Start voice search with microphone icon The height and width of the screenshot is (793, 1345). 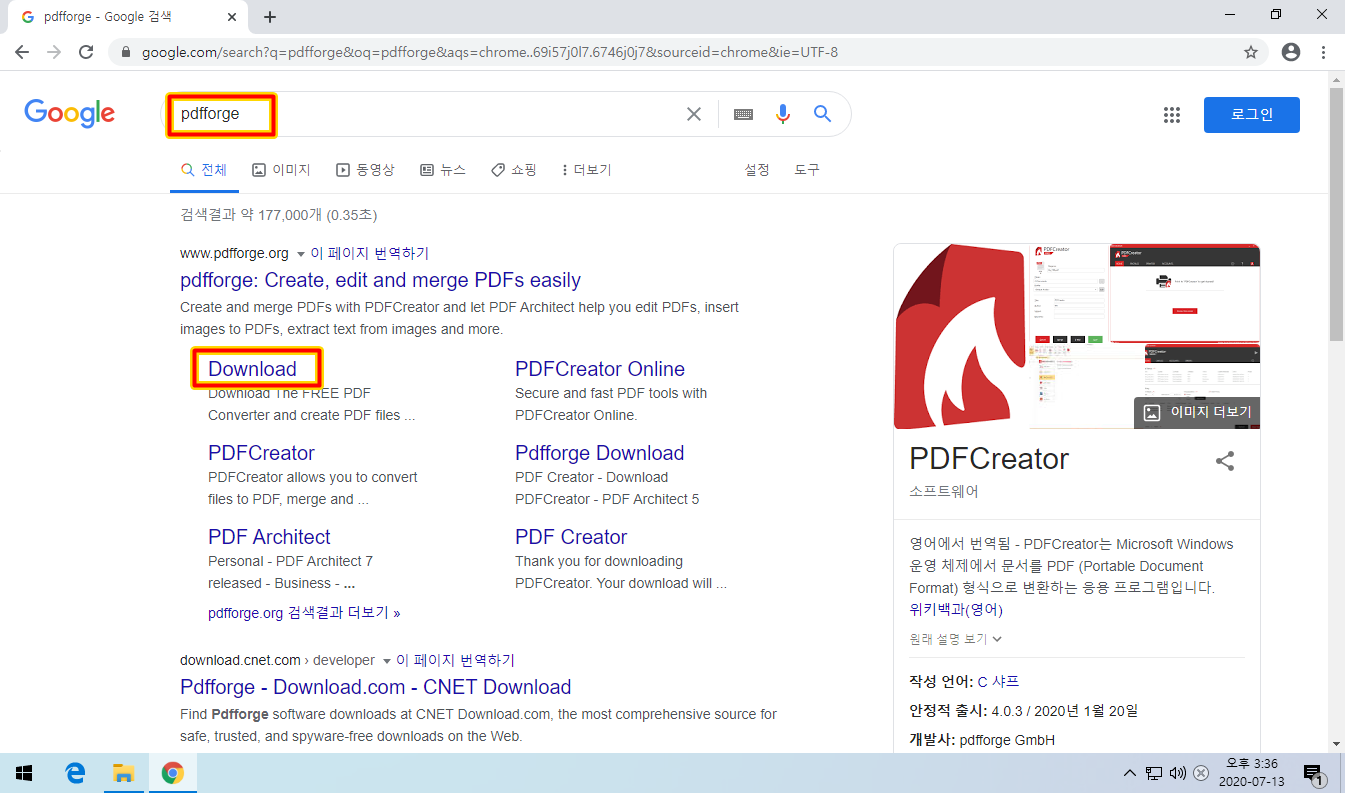click(783, 114)
